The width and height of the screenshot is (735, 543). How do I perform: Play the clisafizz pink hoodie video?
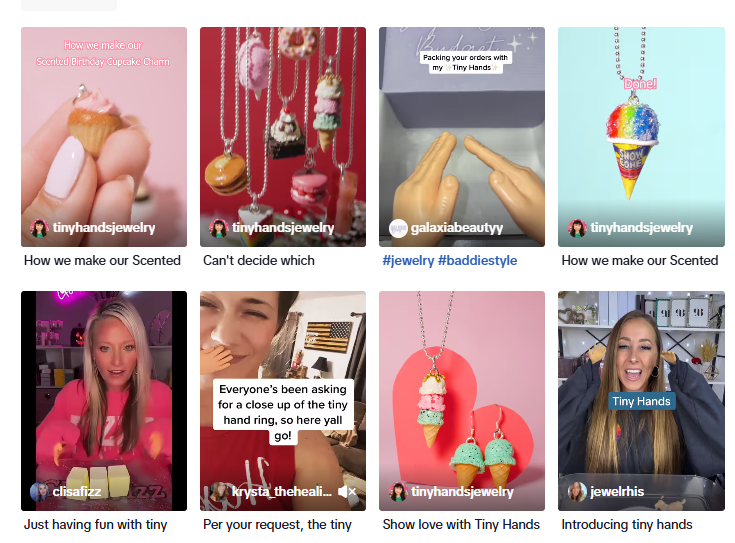[x=104, y=400]
